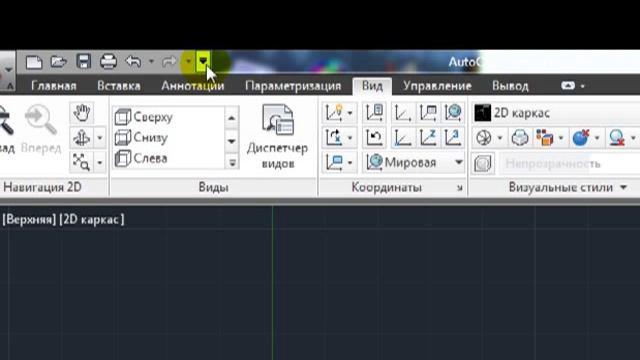Image resolution: width=640 pixels, height=360 pixels.
Task: Click the blue sphere materials icon
Action: pos(580,138)
